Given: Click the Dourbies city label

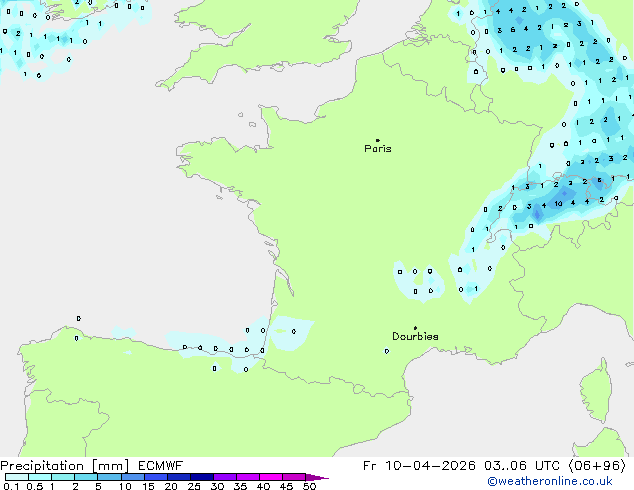Looking at the screenshot, I should (x=415, y=336).
